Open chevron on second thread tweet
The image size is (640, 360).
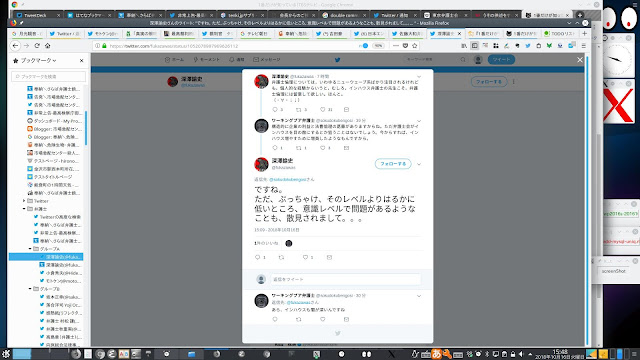coord(419,121)
